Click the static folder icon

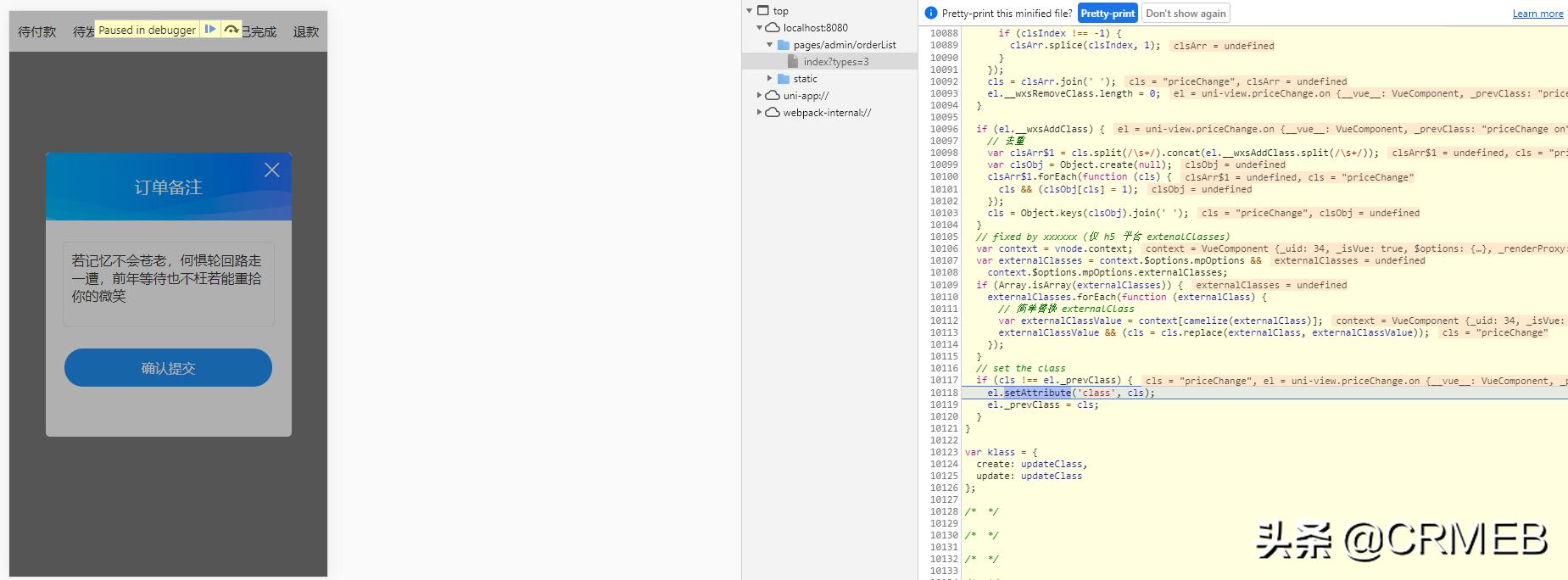784,79
